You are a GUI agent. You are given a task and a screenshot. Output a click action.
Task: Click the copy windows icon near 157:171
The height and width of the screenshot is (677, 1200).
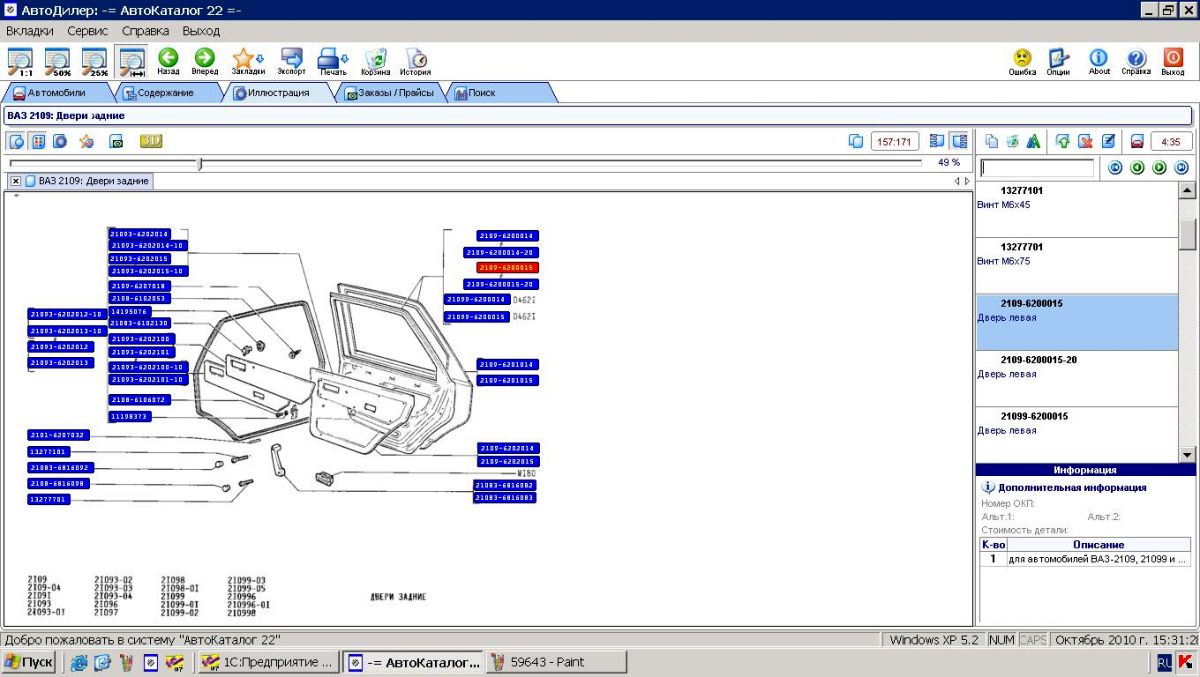pyautogui.click(x=856, y=141)
